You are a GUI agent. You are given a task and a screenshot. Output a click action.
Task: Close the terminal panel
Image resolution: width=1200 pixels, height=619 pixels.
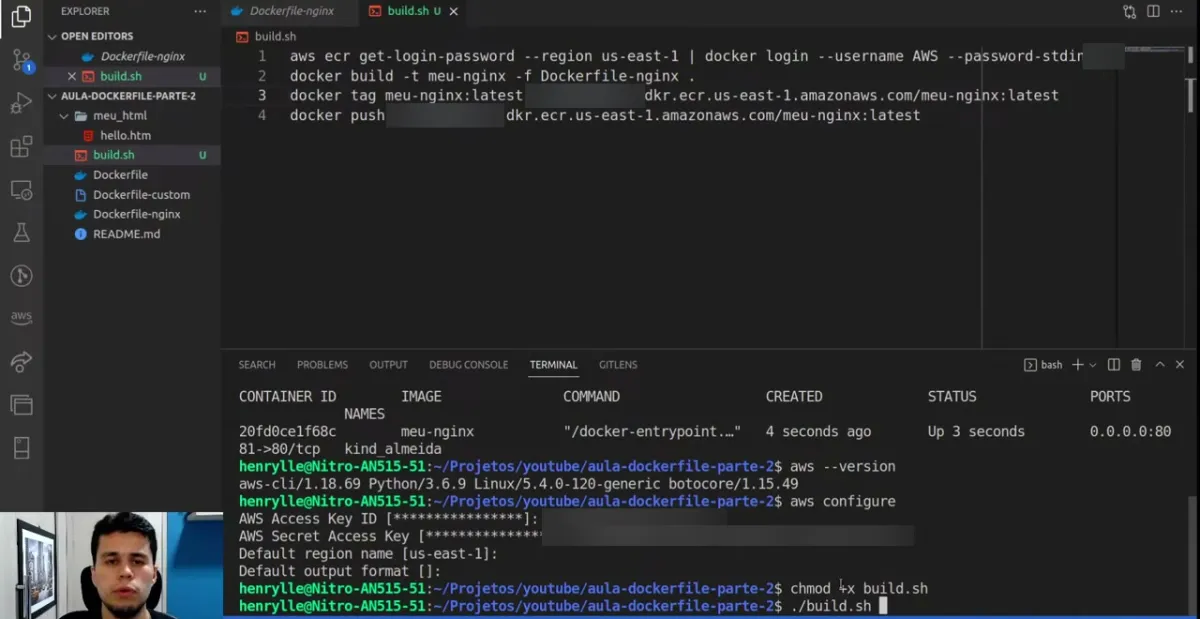[1181, 365]
